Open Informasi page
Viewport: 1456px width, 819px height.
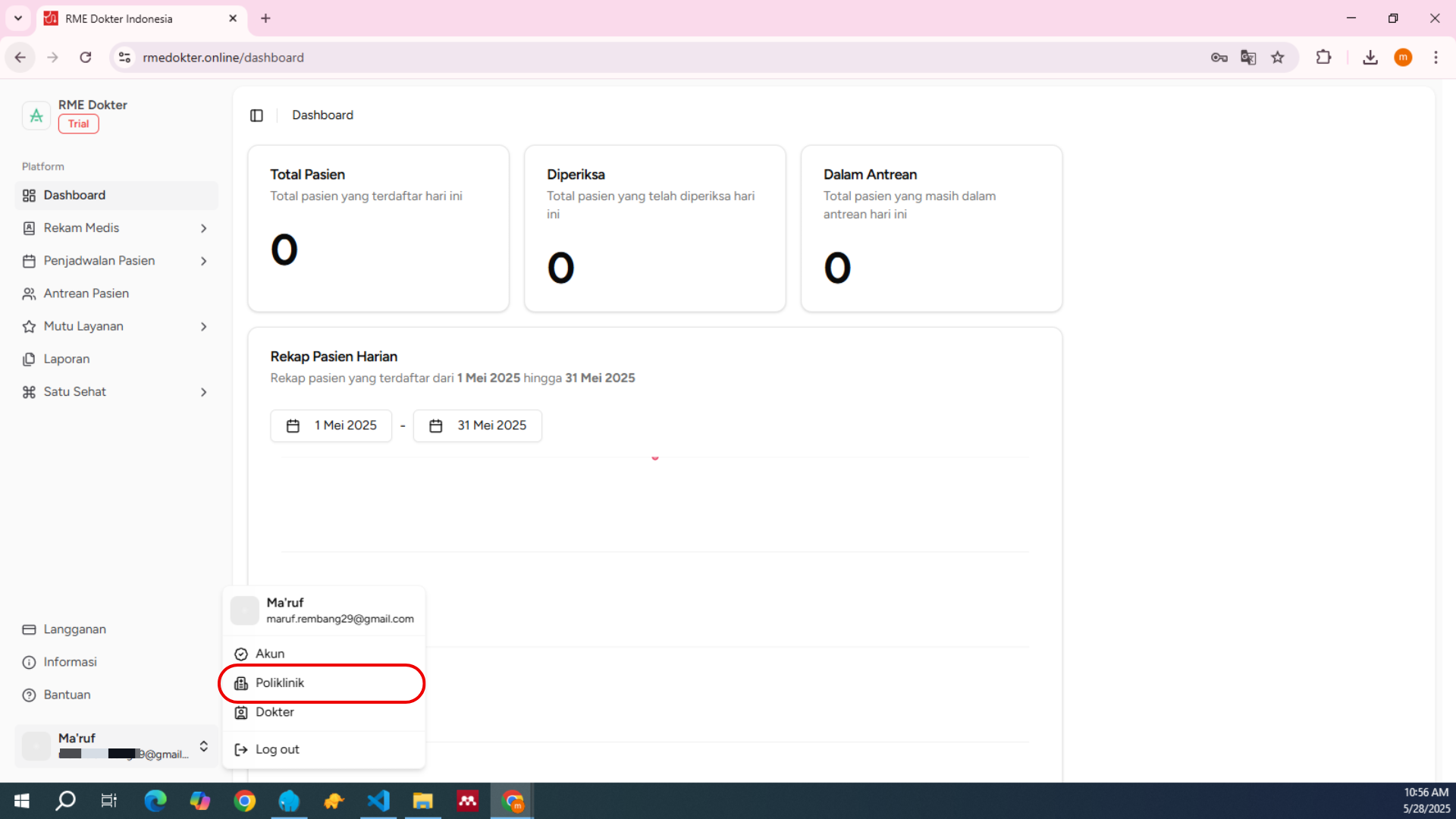click(x=70, y=662)
